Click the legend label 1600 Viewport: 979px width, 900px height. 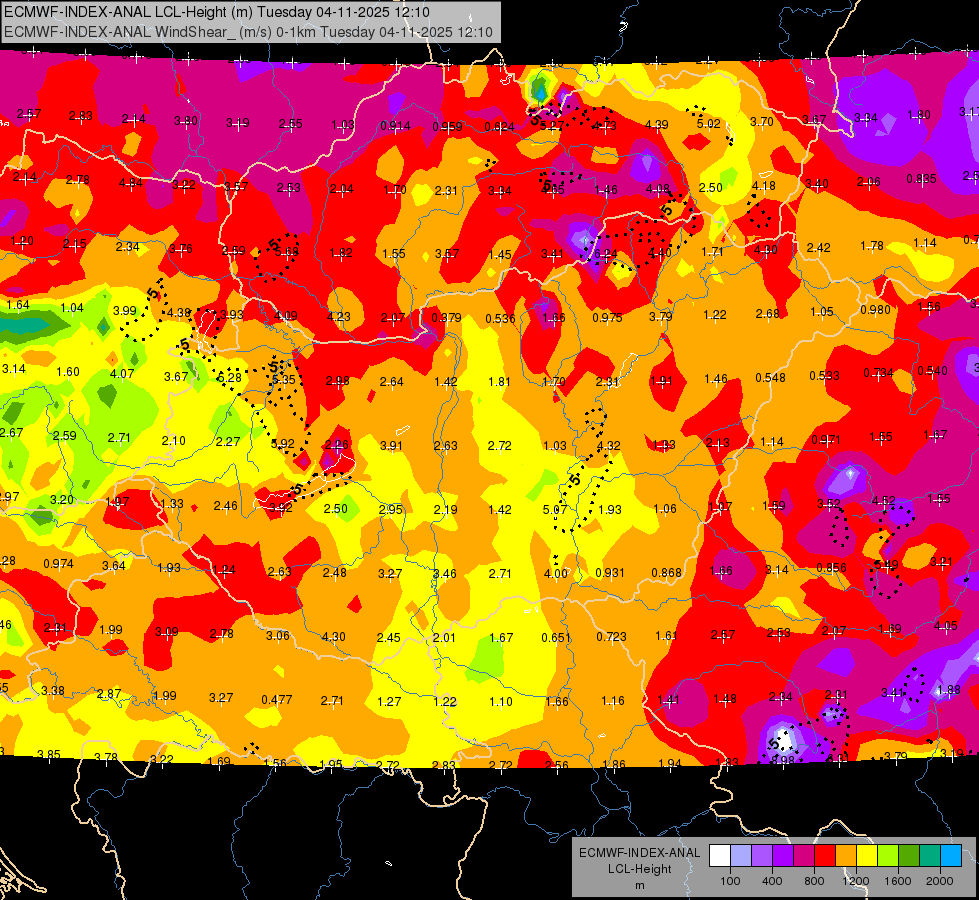pyautogui.click(x=897, y=881)
